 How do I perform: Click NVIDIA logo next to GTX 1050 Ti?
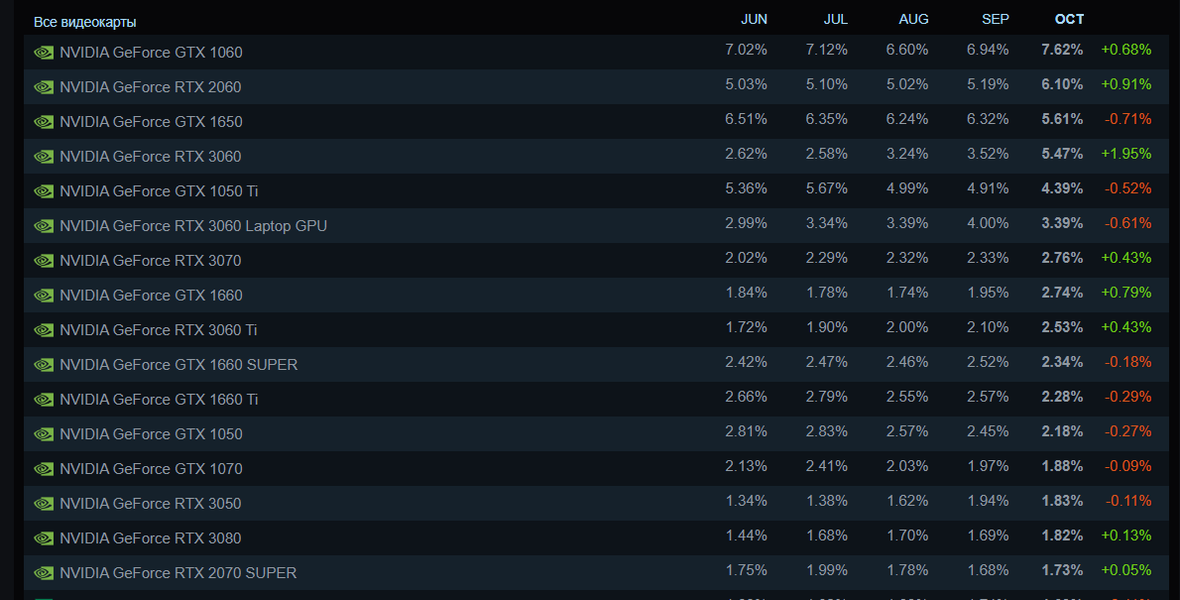coord(43,191)
